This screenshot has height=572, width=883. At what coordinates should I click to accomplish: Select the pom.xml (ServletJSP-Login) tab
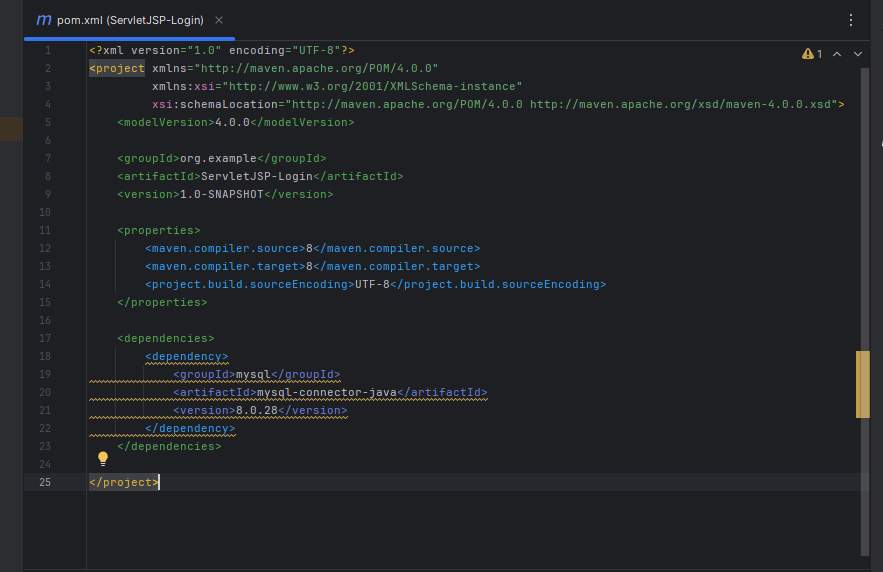click(130, 20)
